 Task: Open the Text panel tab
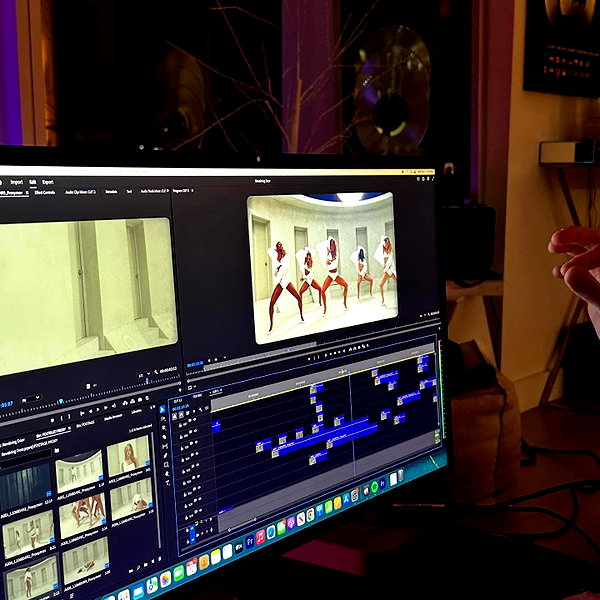[x=129, y=191]
